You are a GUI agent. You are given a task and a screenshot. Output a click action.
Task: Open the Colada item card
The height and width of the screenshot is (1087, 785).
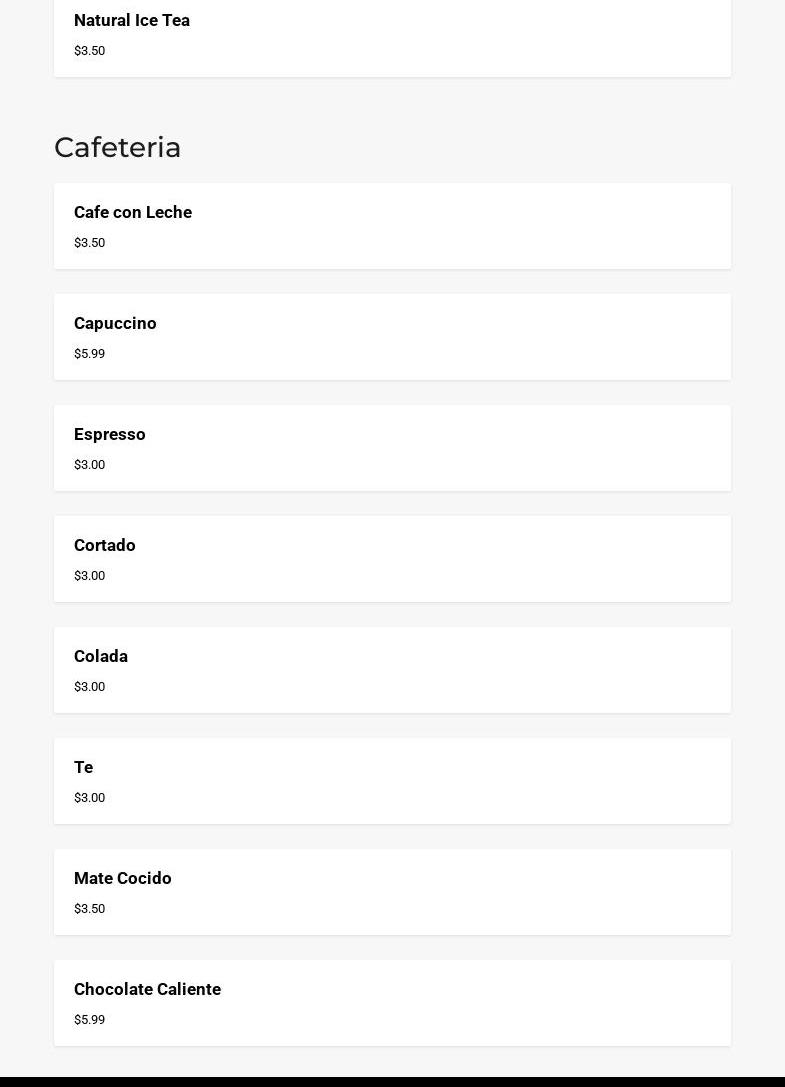[392, 670]
